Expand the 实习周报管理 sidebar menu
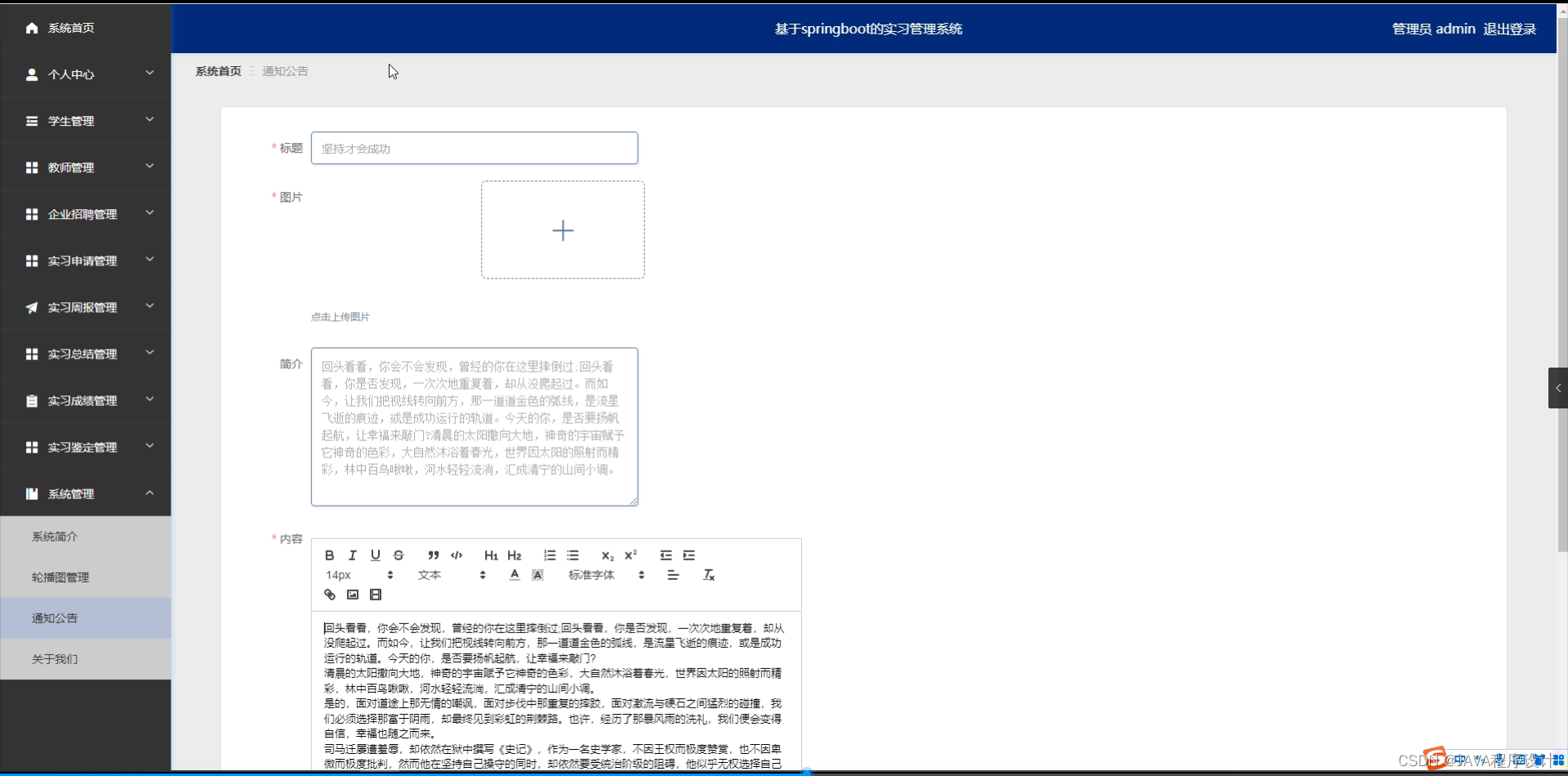The height and width of the screenshot is (776, 1568). click(x=86, y=307)
